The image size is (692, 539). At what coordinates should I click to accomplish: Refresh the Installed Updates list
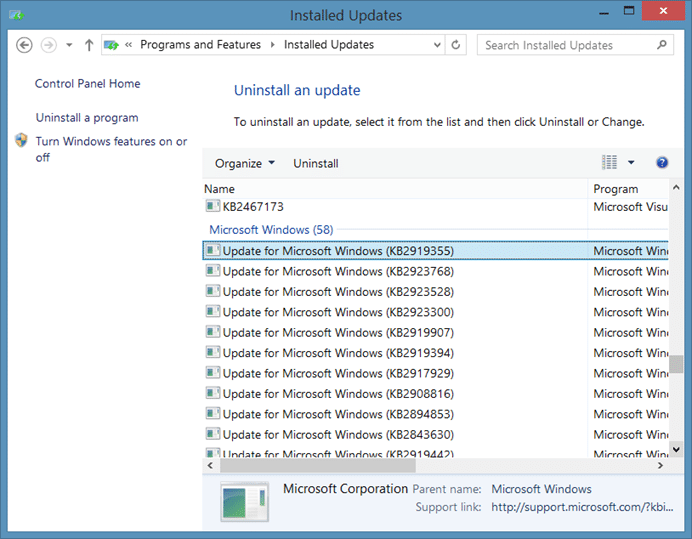(456, 45)
